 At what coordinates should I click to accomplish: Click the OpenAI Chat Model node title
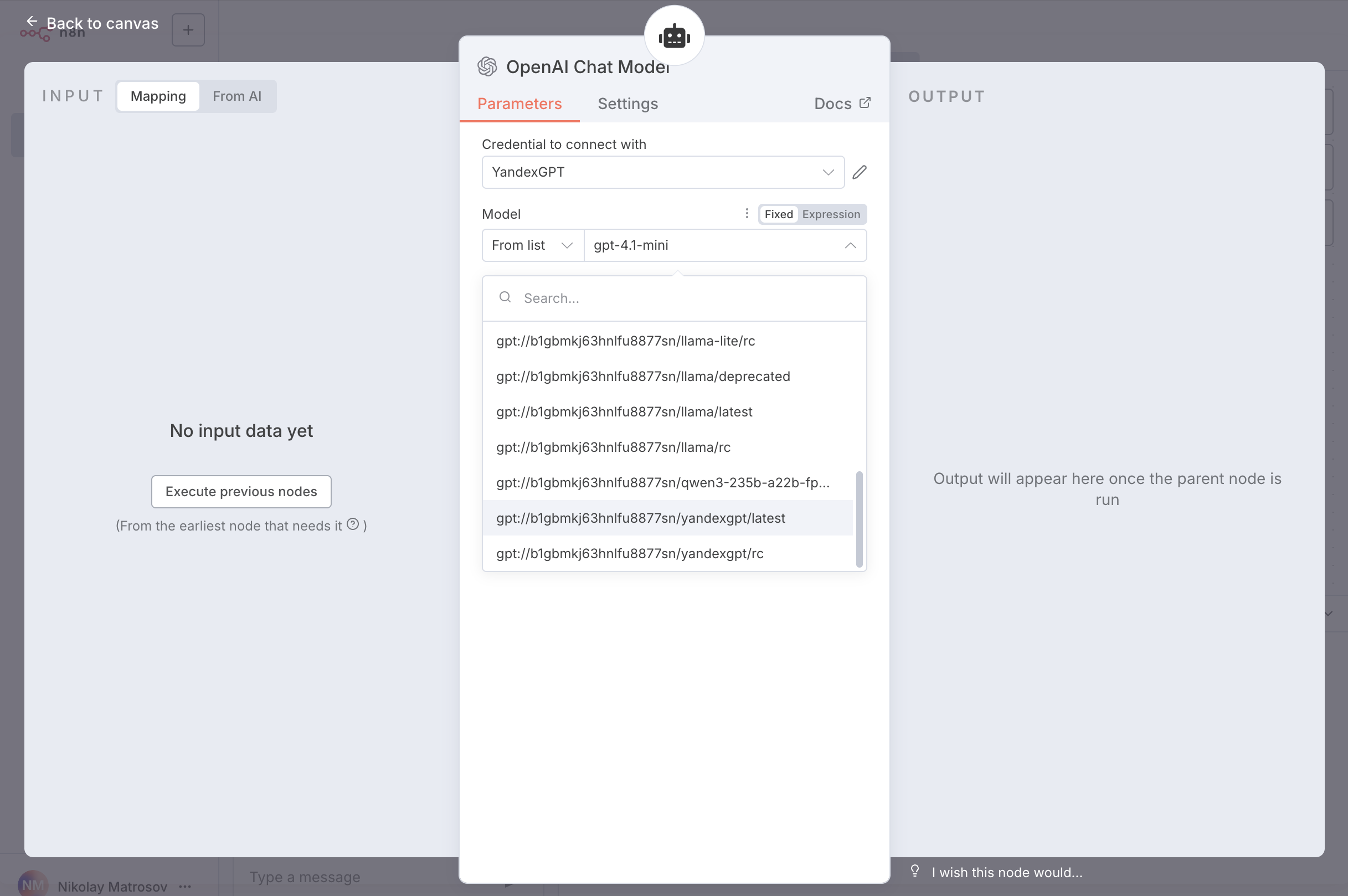coord(588,67)
